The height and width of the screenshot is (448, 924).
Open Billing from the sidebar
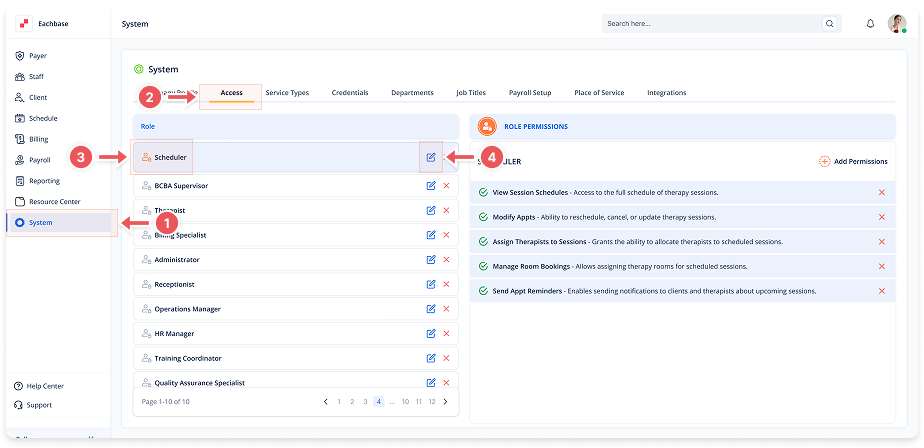pos(38,139)
